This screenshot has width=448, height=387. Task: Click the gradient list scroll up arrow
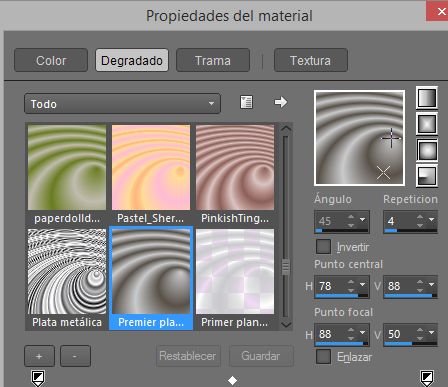coord(286,128)
